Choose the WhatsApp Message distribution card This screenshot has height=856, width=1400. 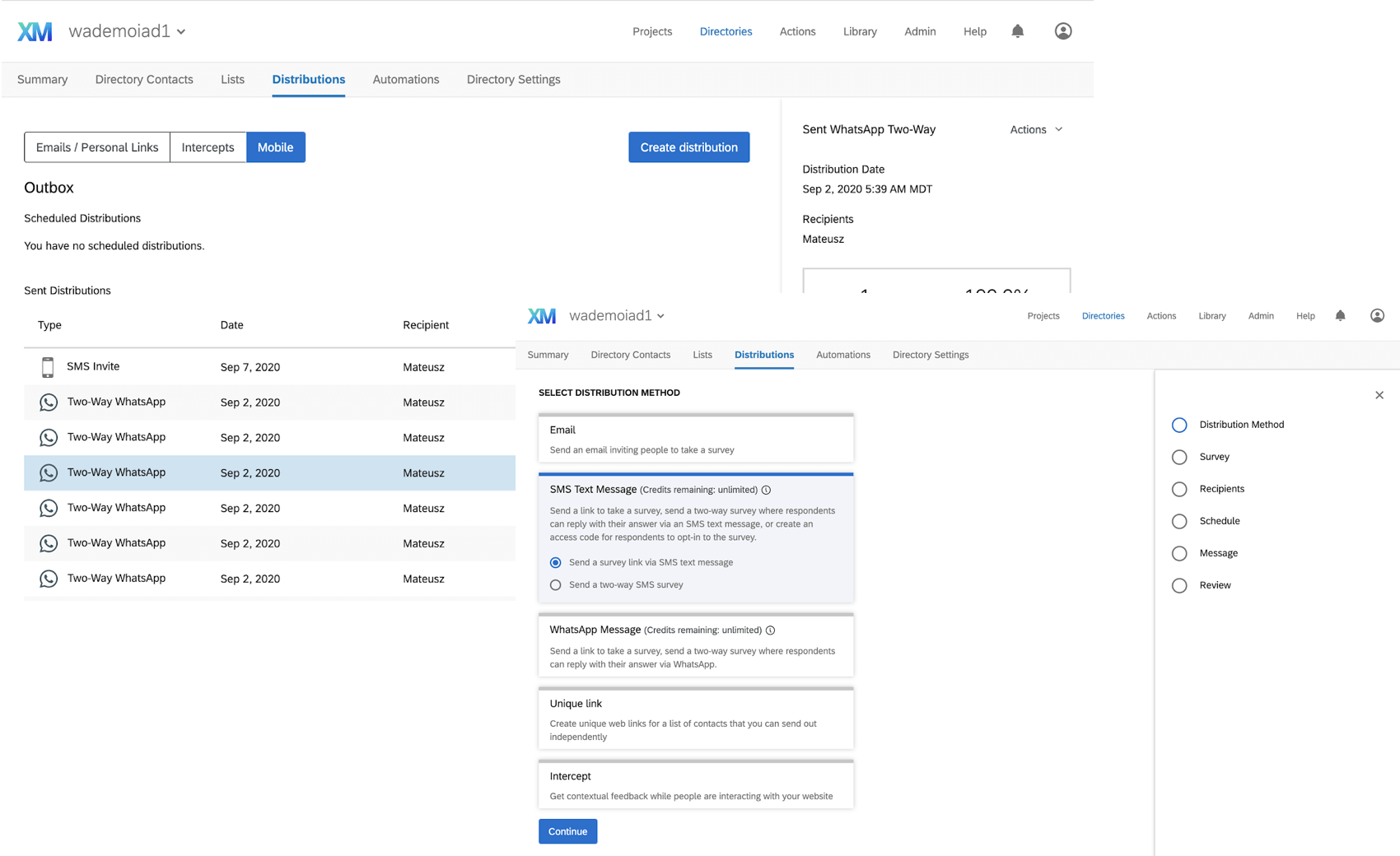[x=696, y=645]
